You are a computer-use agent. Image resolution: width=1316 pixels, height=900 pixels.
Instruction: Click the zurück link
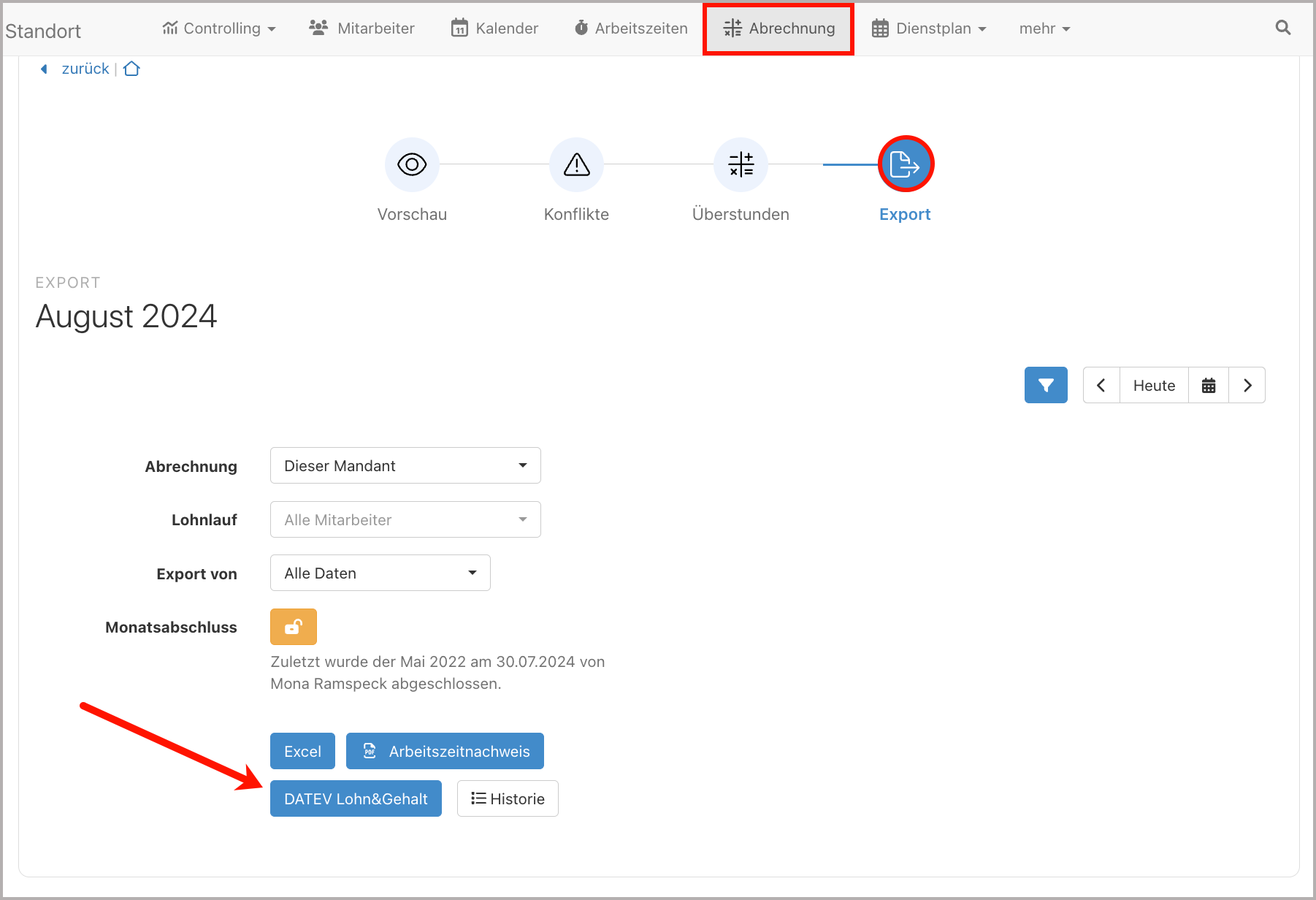(85, 68)
